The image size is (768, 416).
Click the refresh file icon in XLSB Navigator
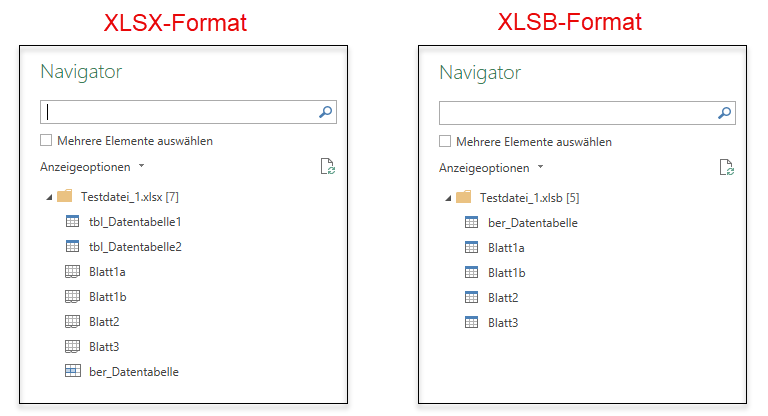tap(727, 168)
